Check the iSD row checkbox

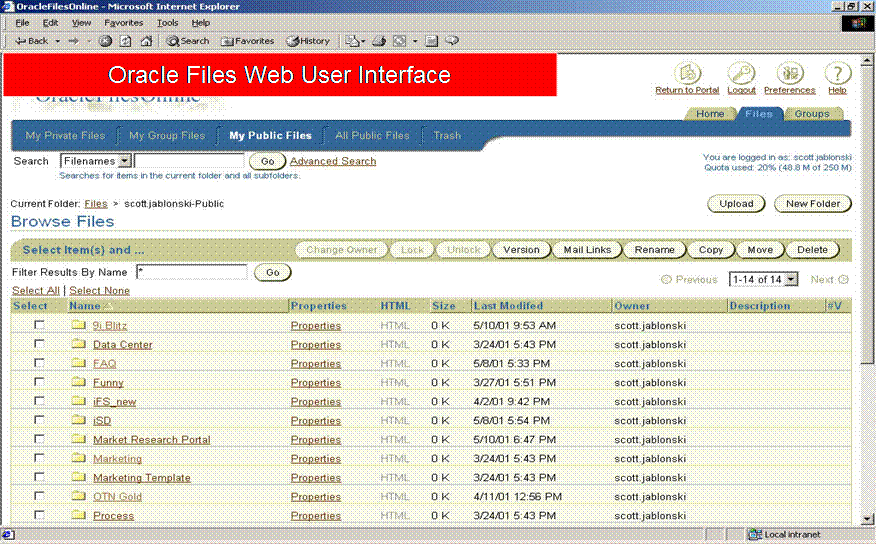pyautogui.click(x=39, y=420)
